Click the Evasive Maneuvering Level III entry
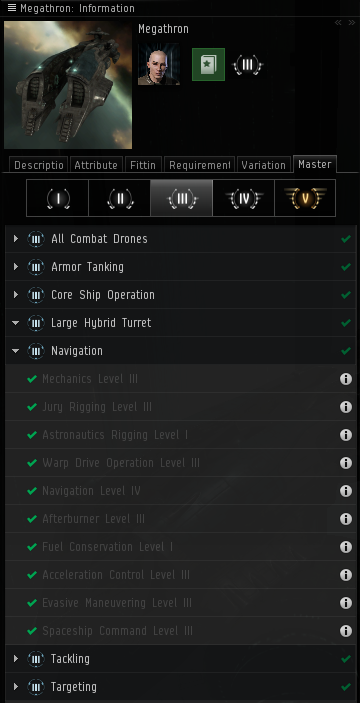 (x=117, y=603)
